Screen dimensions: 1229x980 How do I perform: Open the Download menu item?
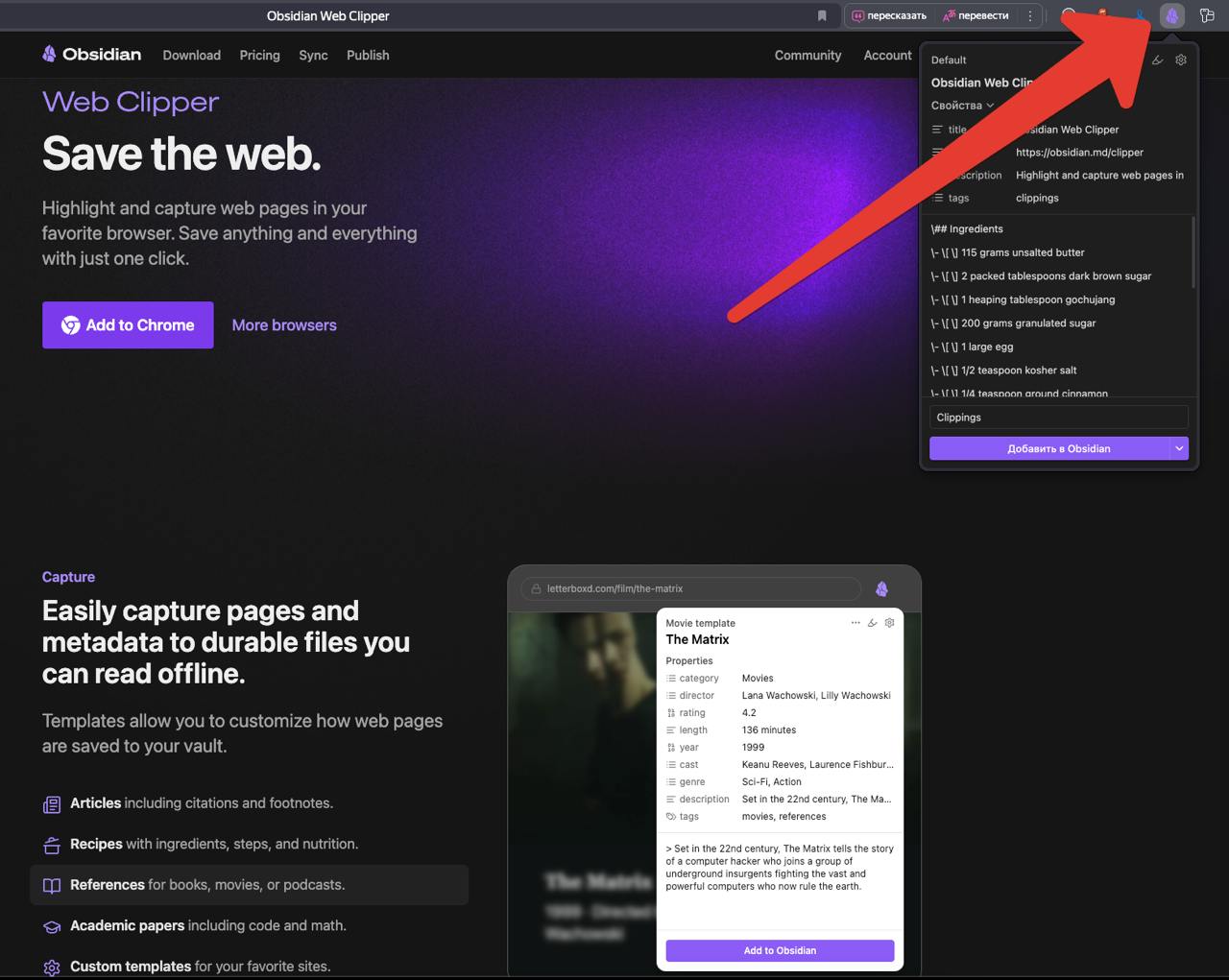pos(192,56)
